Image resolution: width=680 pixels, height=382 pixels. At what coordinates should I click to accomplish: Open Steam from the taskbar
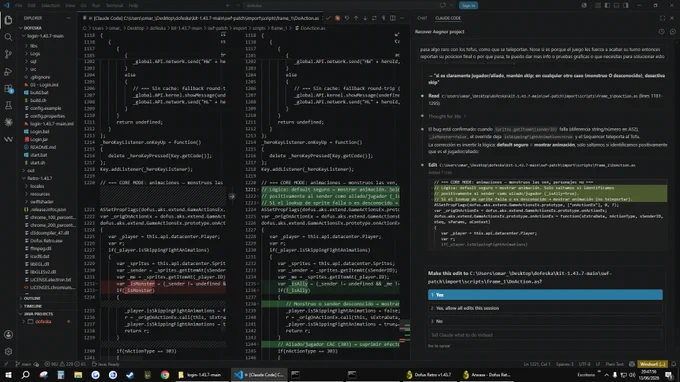130,375
